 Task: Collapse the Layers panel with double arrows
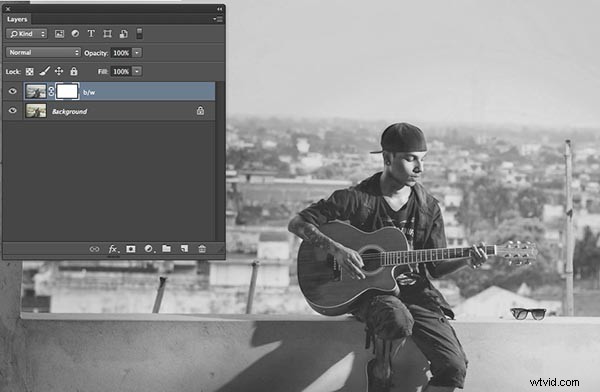pyautogui.click(x=219, y=8)
